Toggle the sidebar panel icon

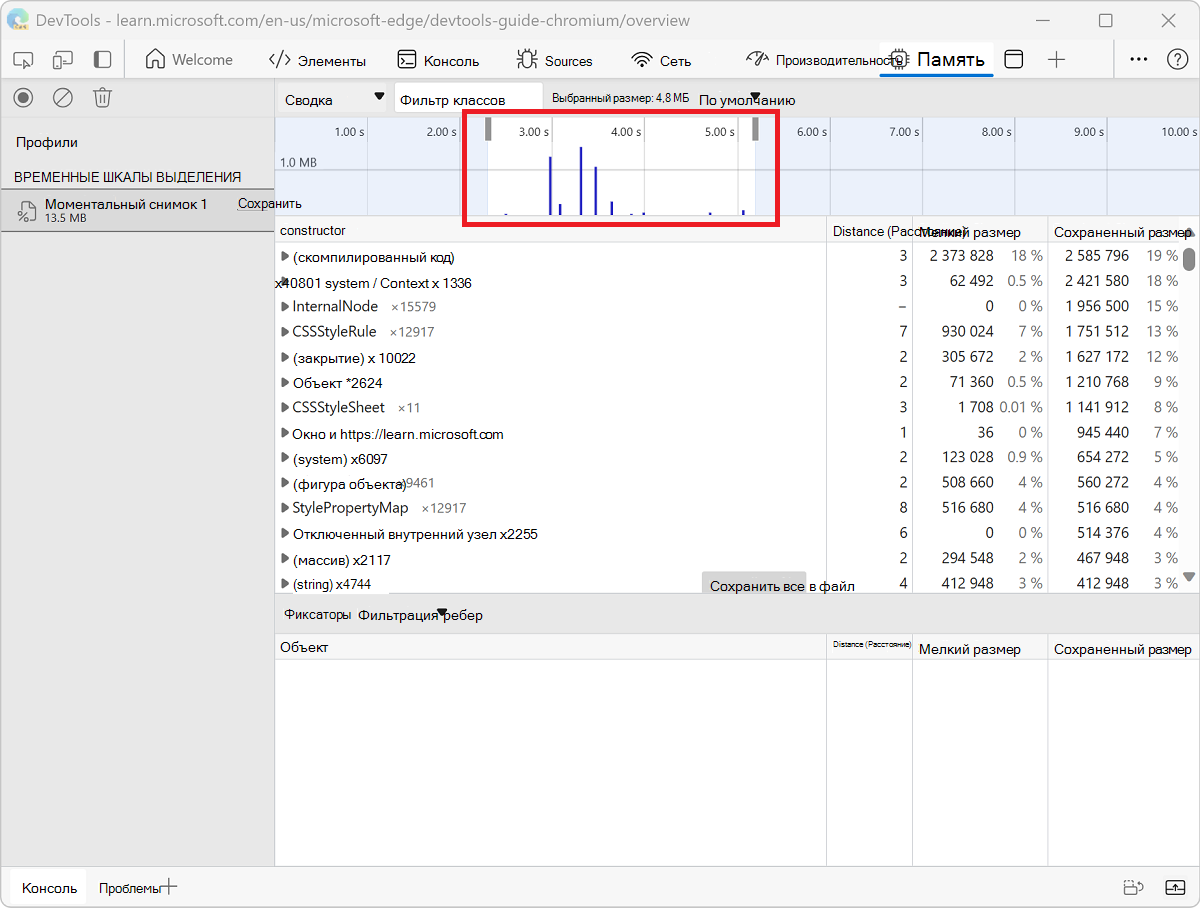(102, 60)
